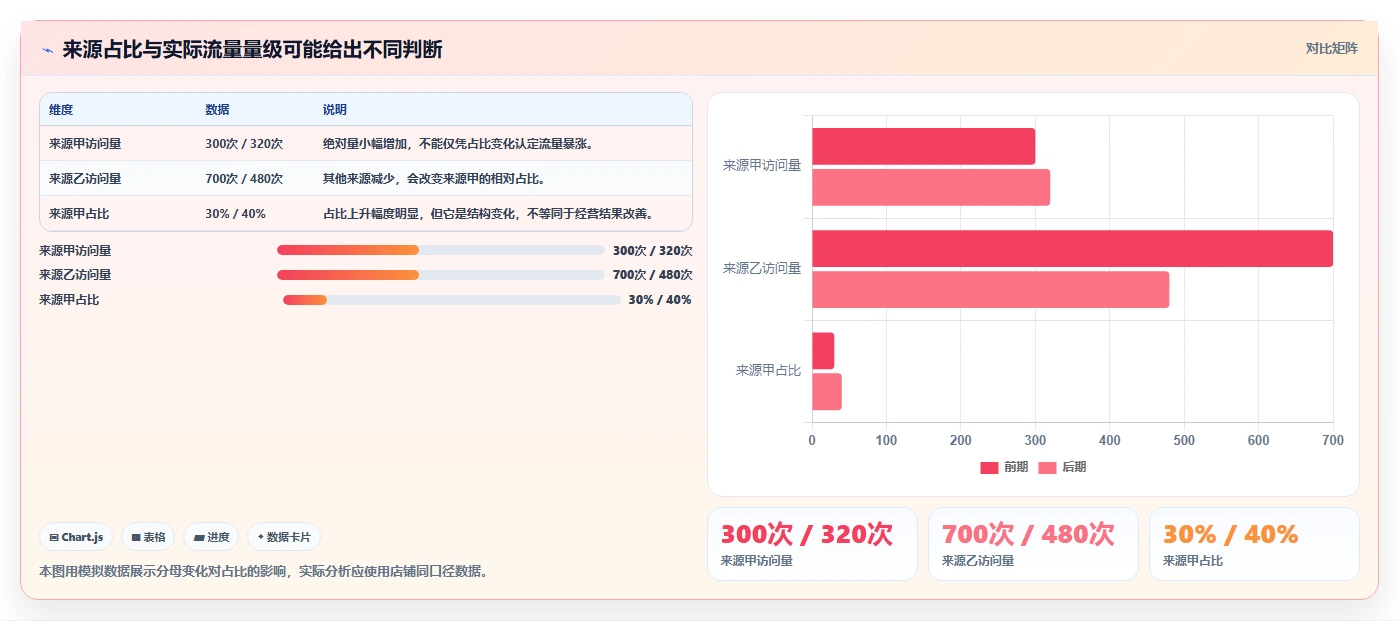Click 30% / 40% value beside progress bar

(660, 300)
